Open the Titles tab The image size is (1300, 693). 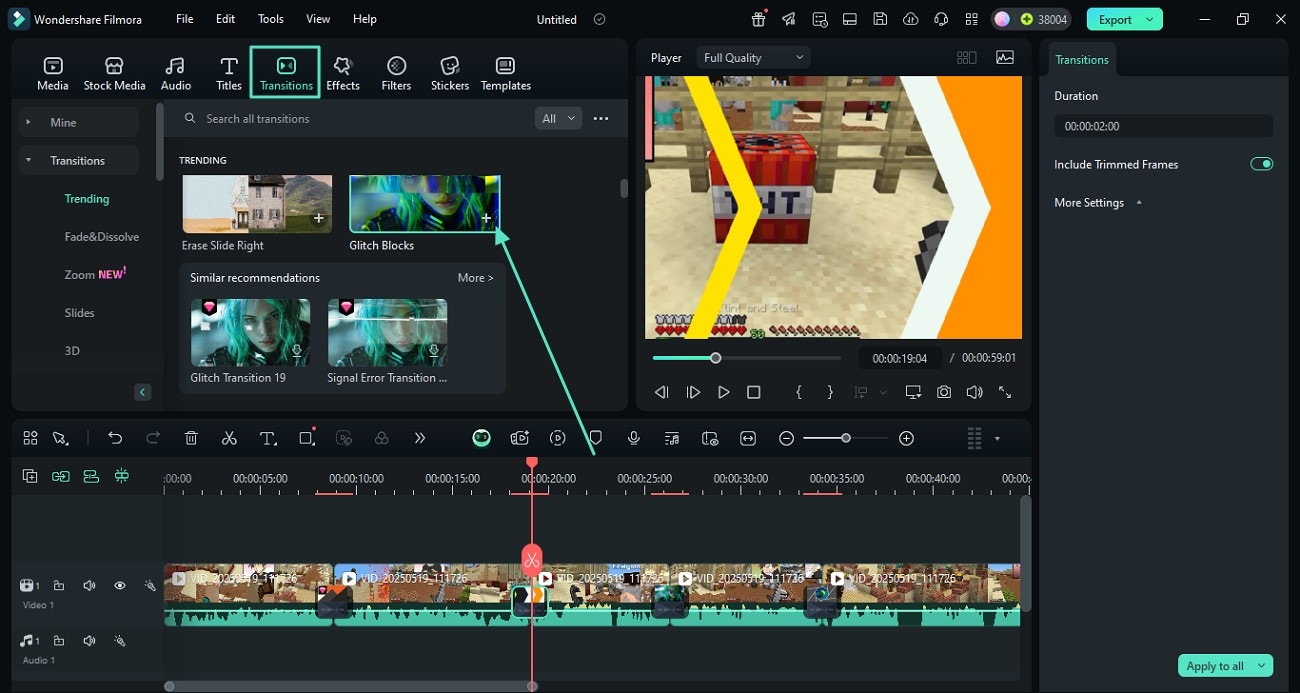coord(229,73)
